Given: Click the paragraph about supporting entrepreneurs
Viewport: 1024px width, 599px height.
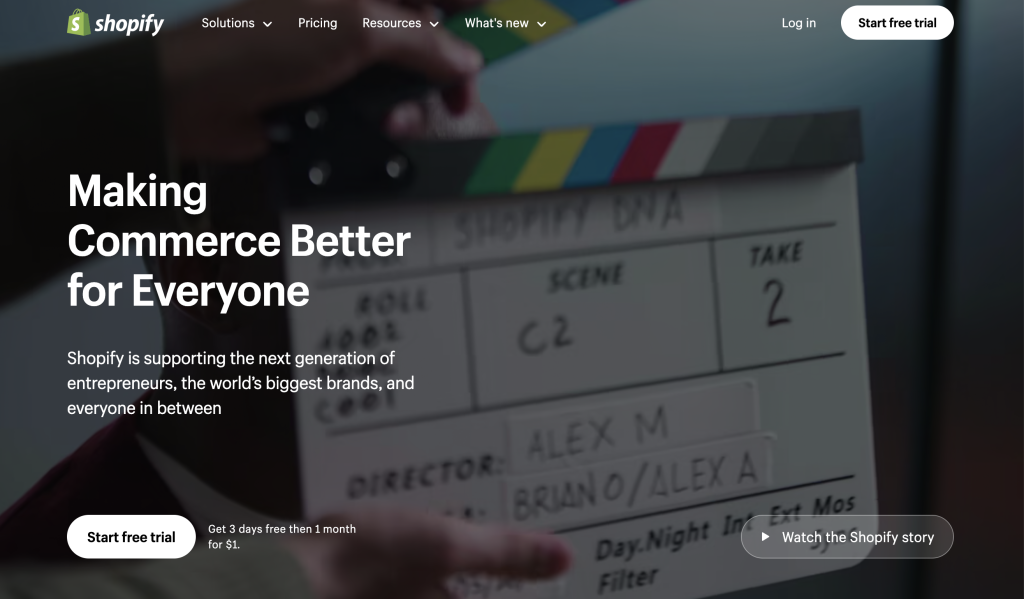Looking at the screenshot, I should point(240,383).
